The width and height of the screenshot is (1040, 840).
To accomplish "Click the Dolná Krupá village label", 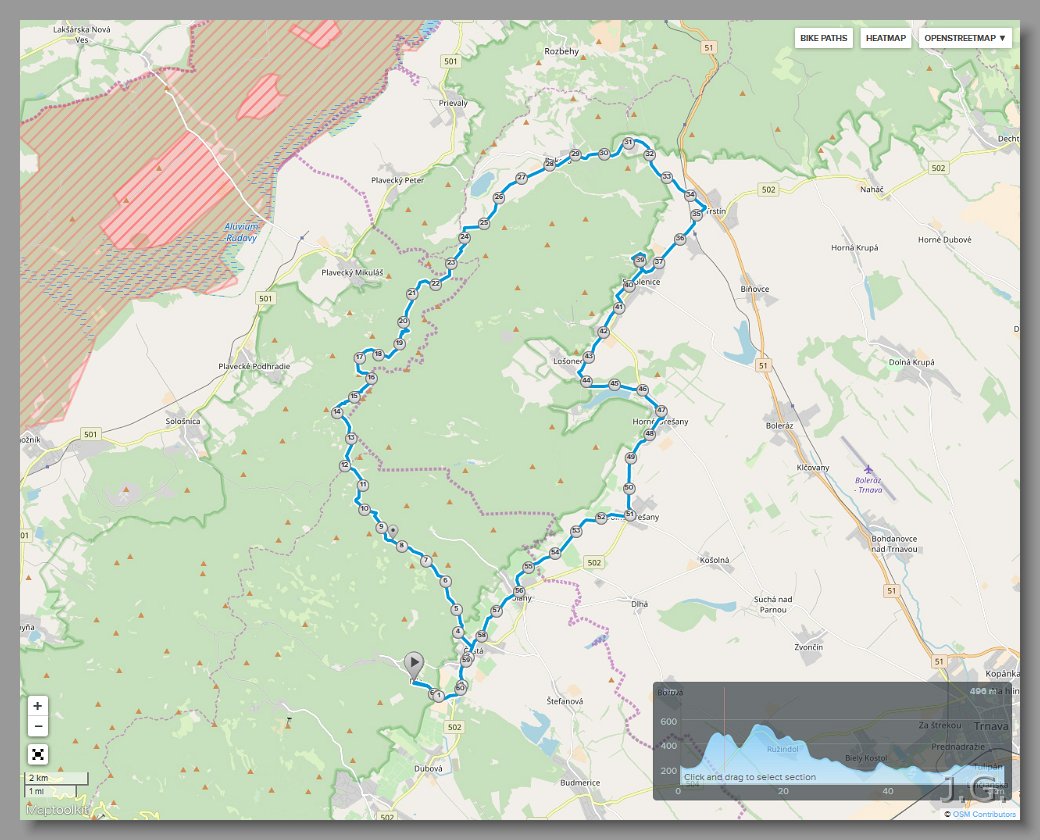I will 911,362.
